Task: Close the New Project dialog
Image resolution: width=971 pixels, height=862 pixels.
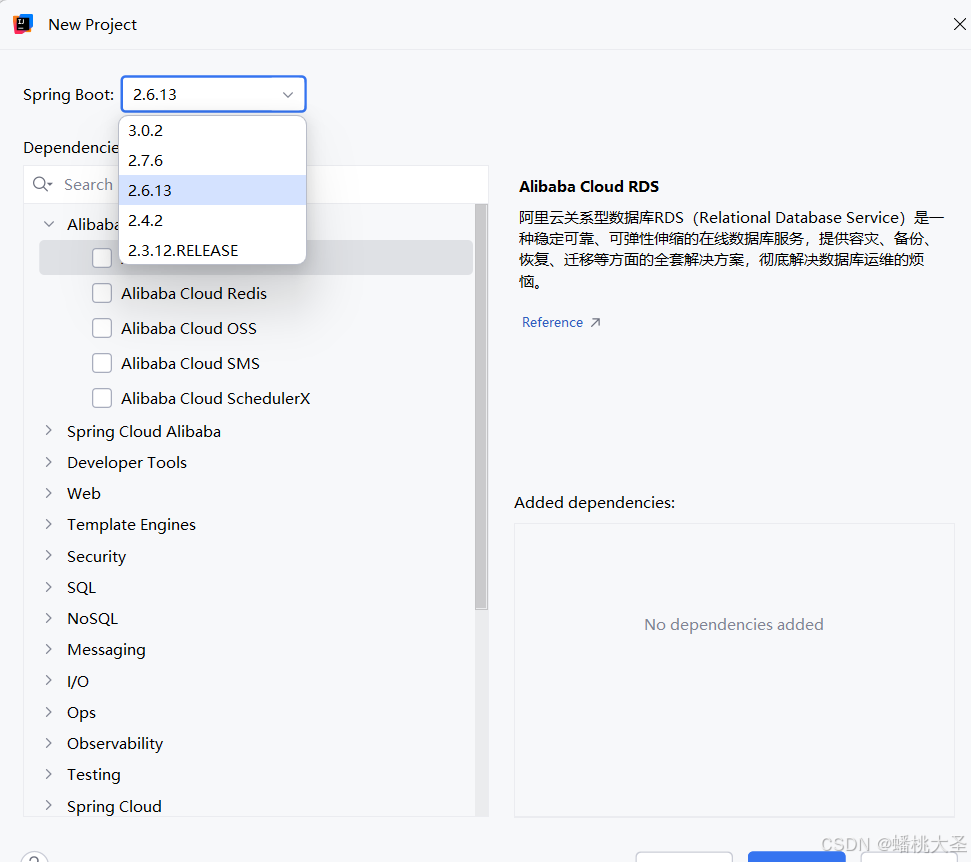Action: pyautogui.click(x=959, y=24)
